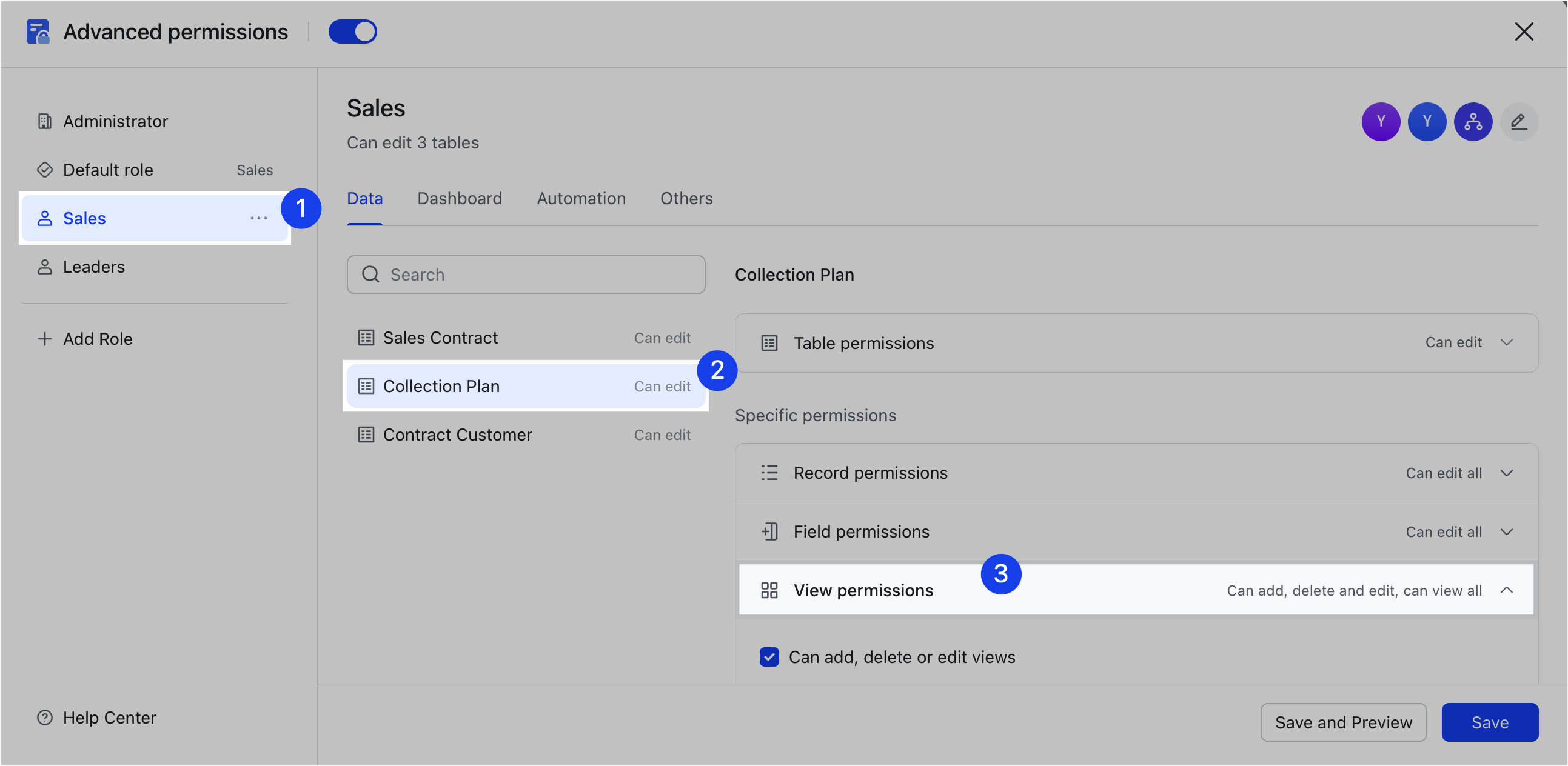Switch to the Automation tab

tap(581, 198)
